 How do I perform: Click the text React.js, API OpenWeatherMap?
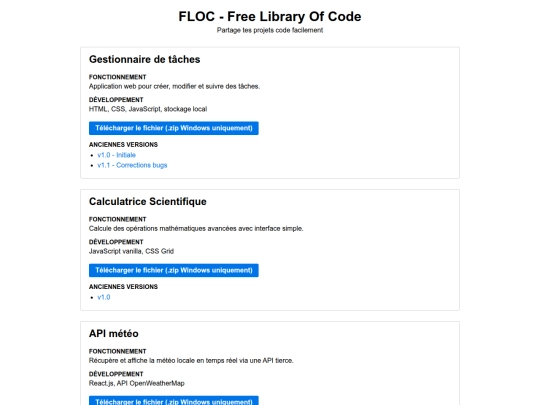tap(137, 383)
